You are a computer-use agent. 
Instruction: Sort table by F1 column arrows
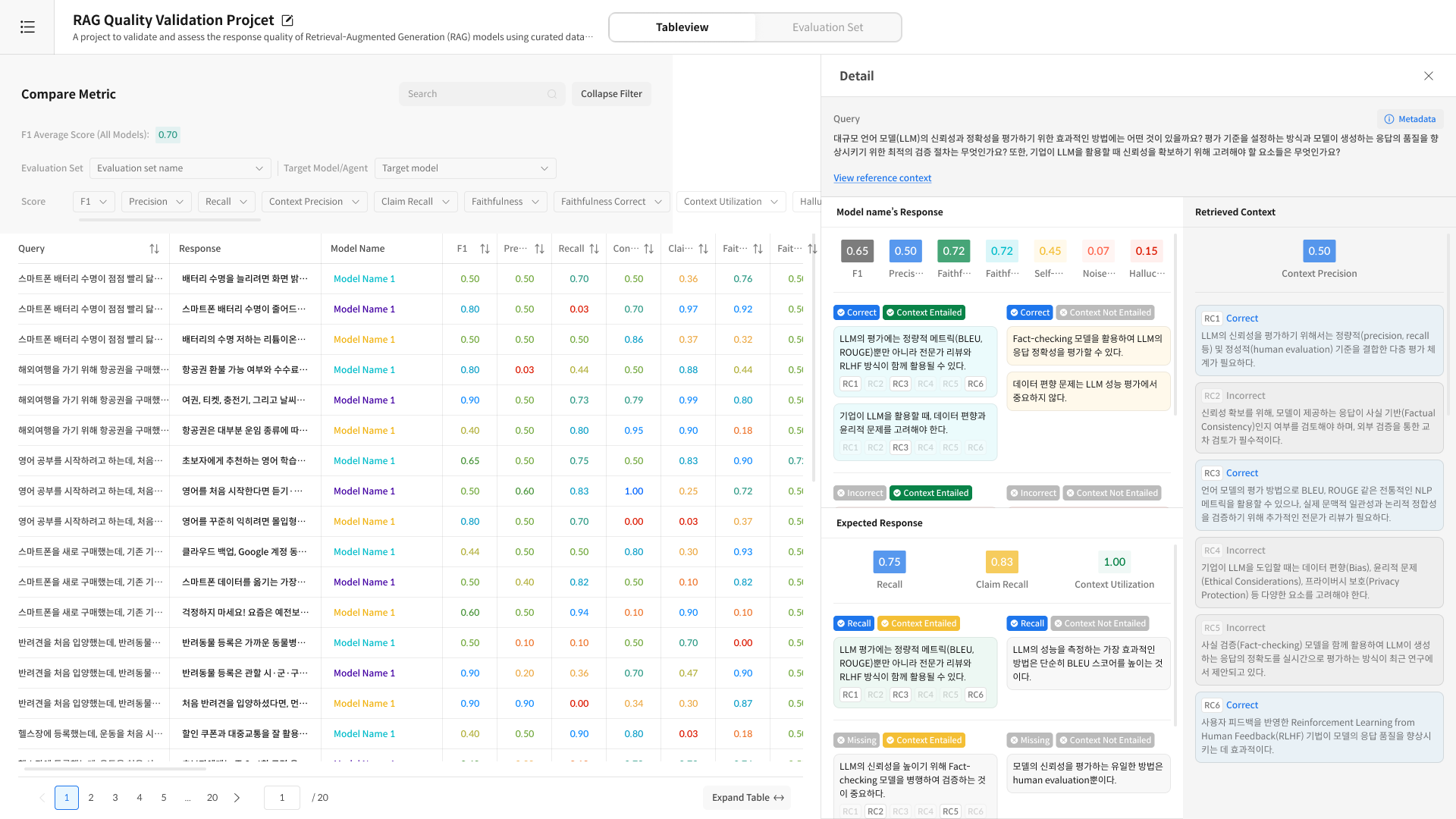click(485, 249)
